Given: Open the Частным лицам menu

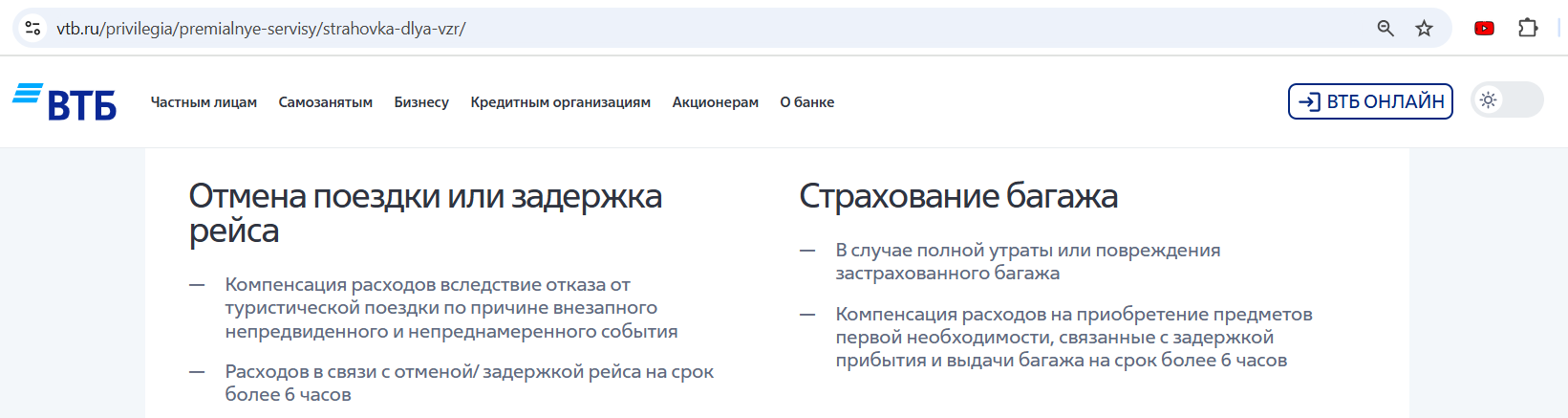Looking at the screenshot, I should pyautogui.click(x=204, y=102).
